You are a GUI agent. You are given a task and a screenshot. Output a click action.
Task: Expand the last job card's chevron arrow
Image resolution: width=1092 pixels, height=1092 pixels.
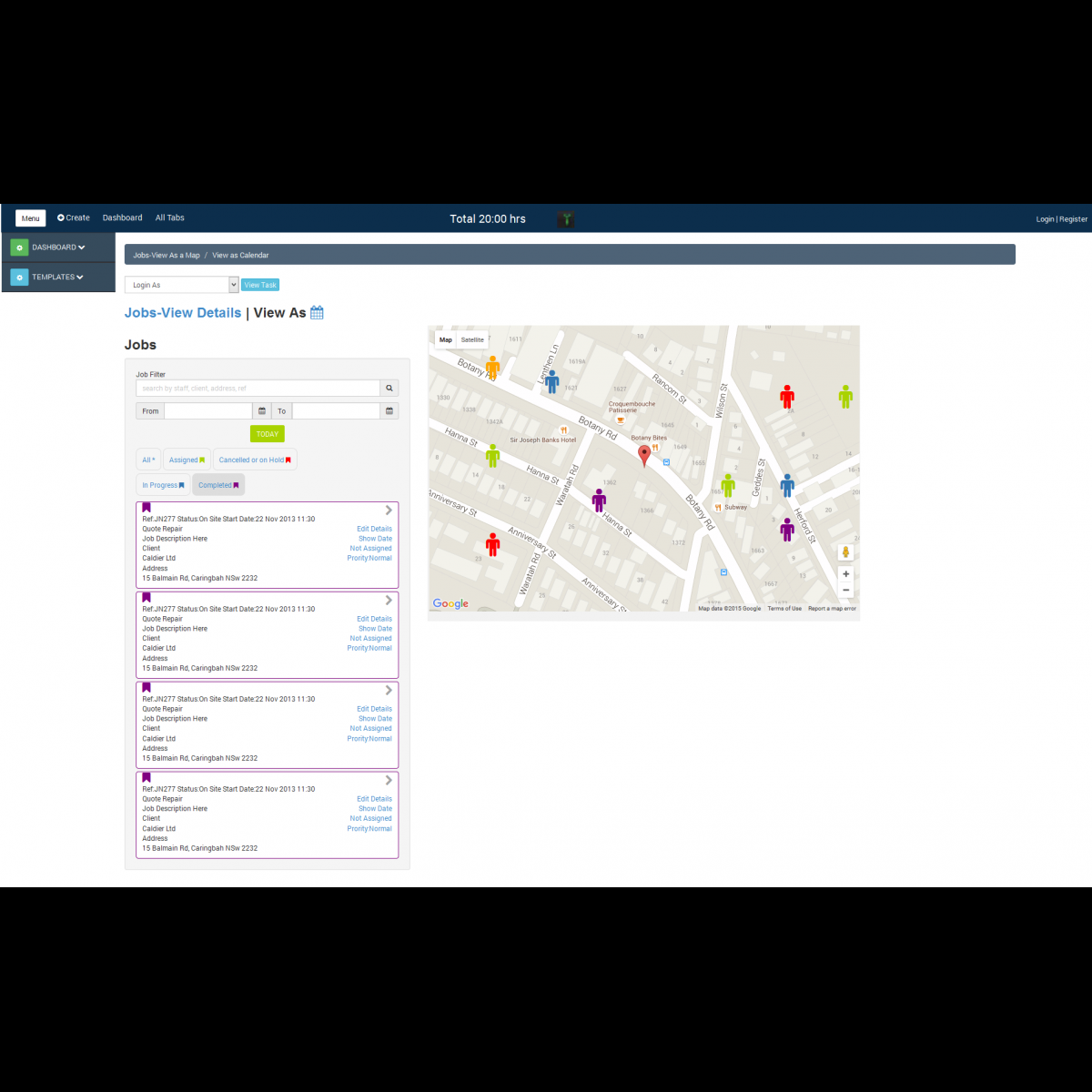click(x=389, y=781)
